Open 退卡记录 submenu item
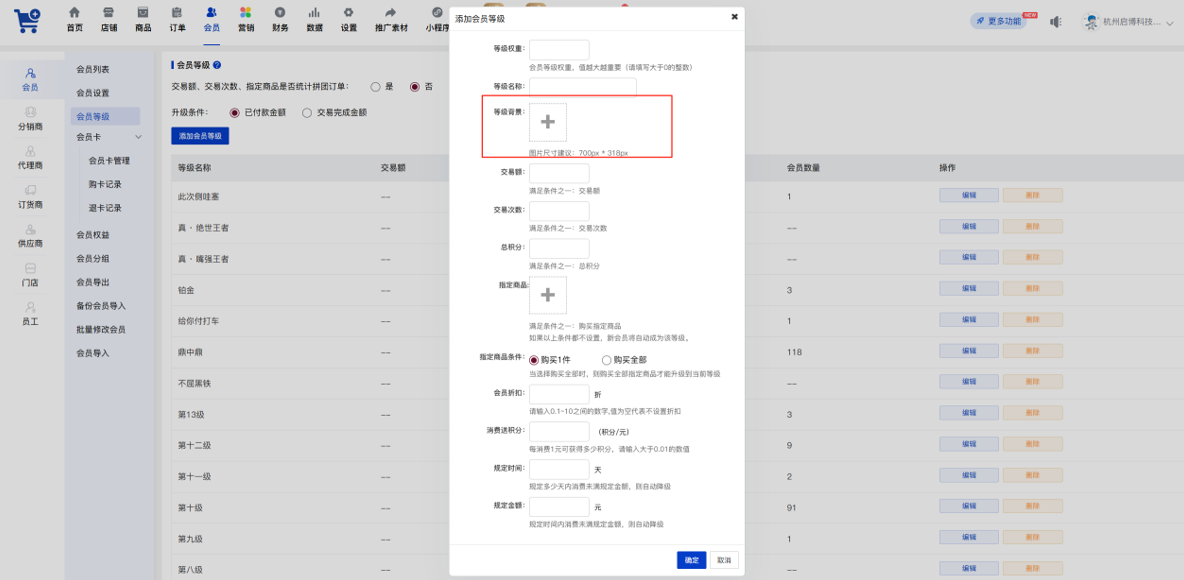The width and height of the screenshot is (1184, 580). [105, 208]
